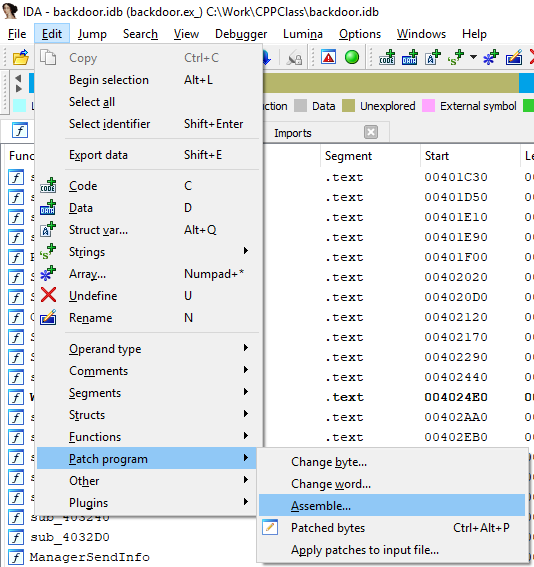Click the Data legend gray swatch
This screenshot has height=567, width=534.
pyautogui.click(x=300, y=106)
